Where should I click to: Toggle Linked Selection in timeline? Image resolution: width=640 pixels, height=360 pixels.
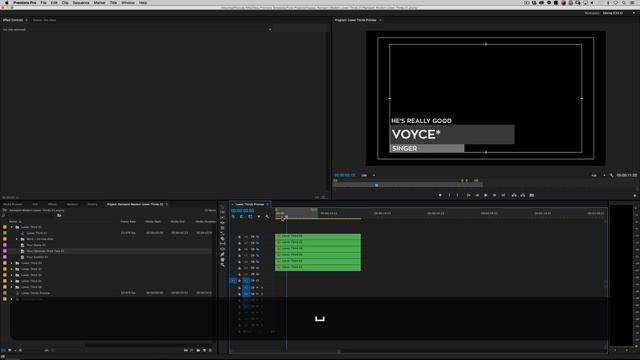click(x=250, y=216)
